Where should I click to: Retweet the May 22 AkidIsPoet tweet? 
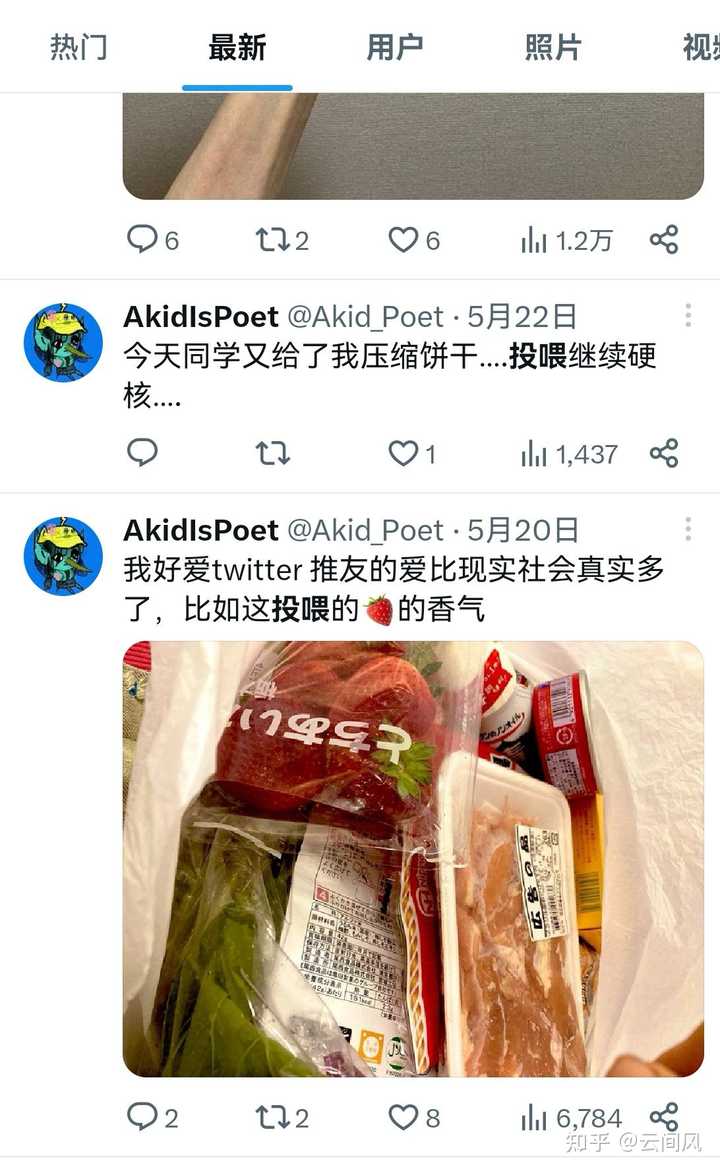[x=272, y=453]
